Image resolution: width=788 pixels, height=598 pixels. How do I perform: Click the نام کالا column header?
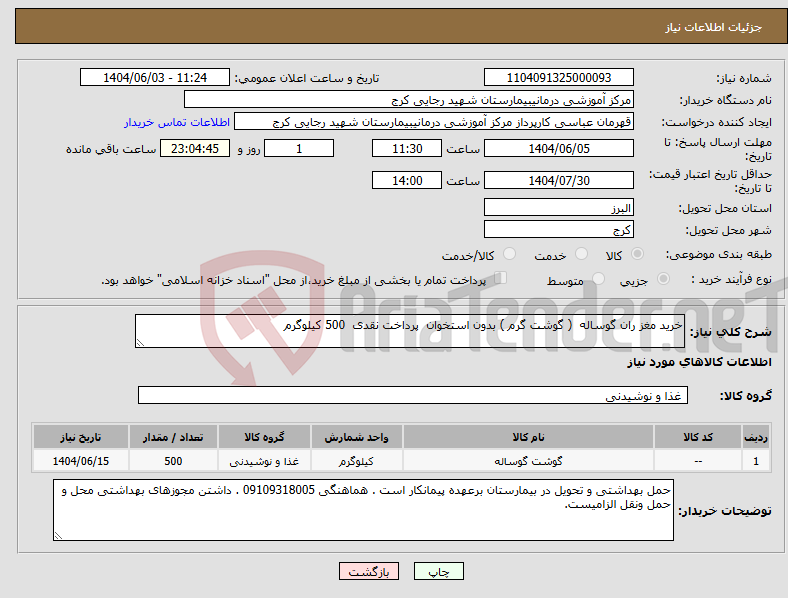528,437
